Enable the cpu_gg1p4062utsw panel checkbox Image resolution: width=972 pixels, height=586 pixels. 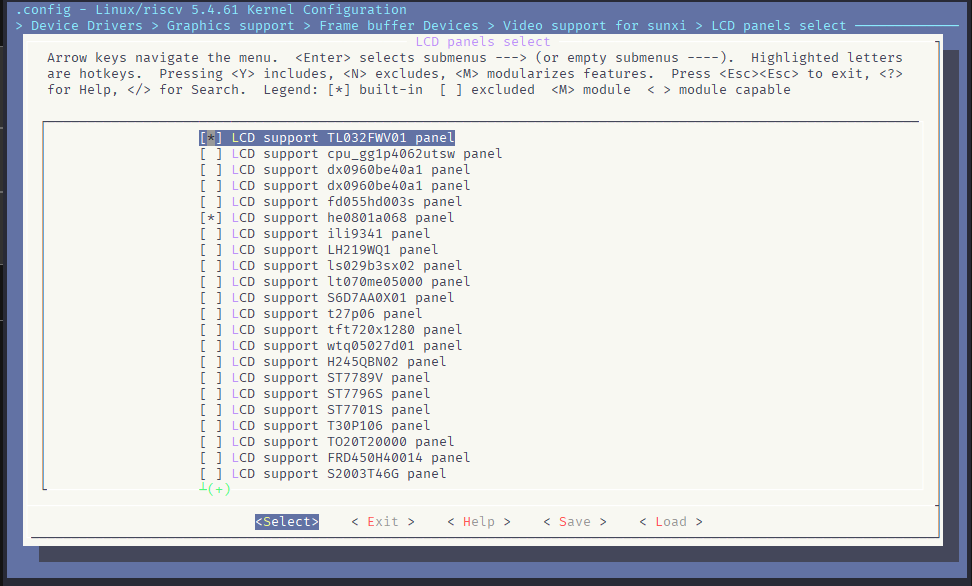[211, 154]
